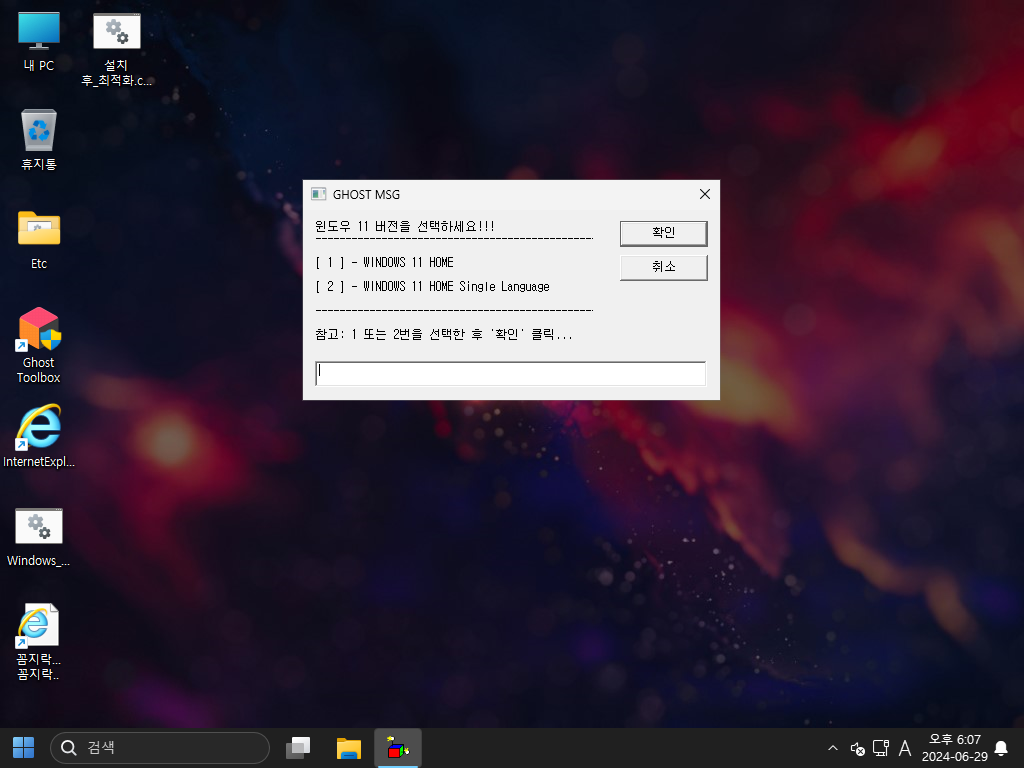Viewport: 1024px width, 768px height.
Task: Click the network tray icon
Action: click(x=881, y=748)
